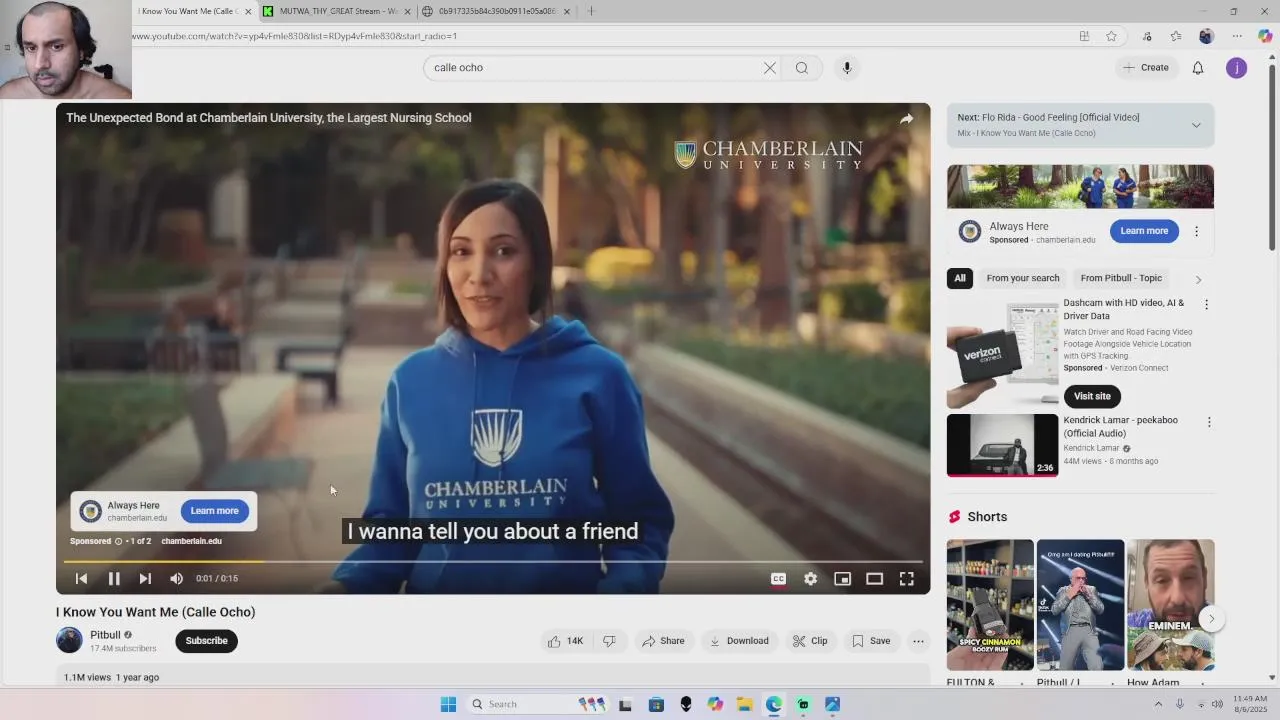
Task: Subscribe to Pitbull channel
Action: [206, 641]
